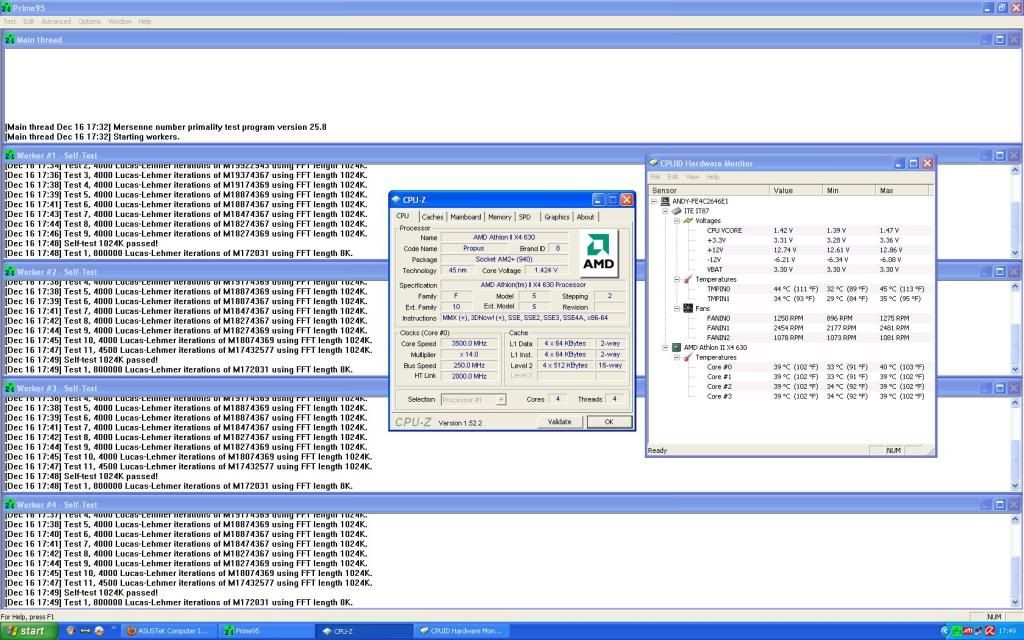Viewport: 1024px width, 640px height.
Task: Click the Core Speed value 3500.0 MHz
Action: 470,344
